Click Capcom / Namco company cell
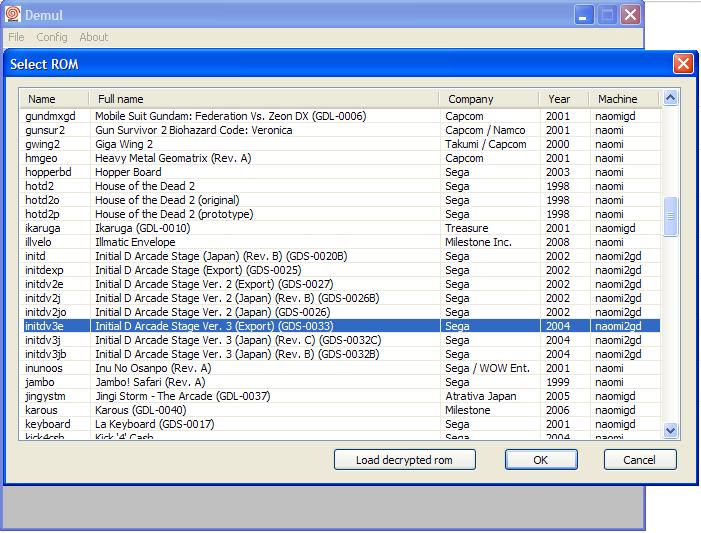Screen dimensions: 701x533 point(485,130)
